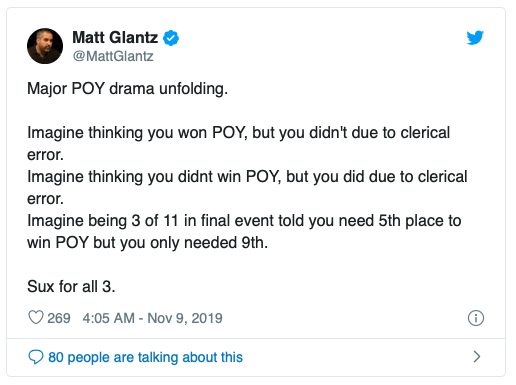The height and width of the screenshot is (385, 516).
Task: Click the "Nov 9, 2019" date text
Action: [185, 318]
